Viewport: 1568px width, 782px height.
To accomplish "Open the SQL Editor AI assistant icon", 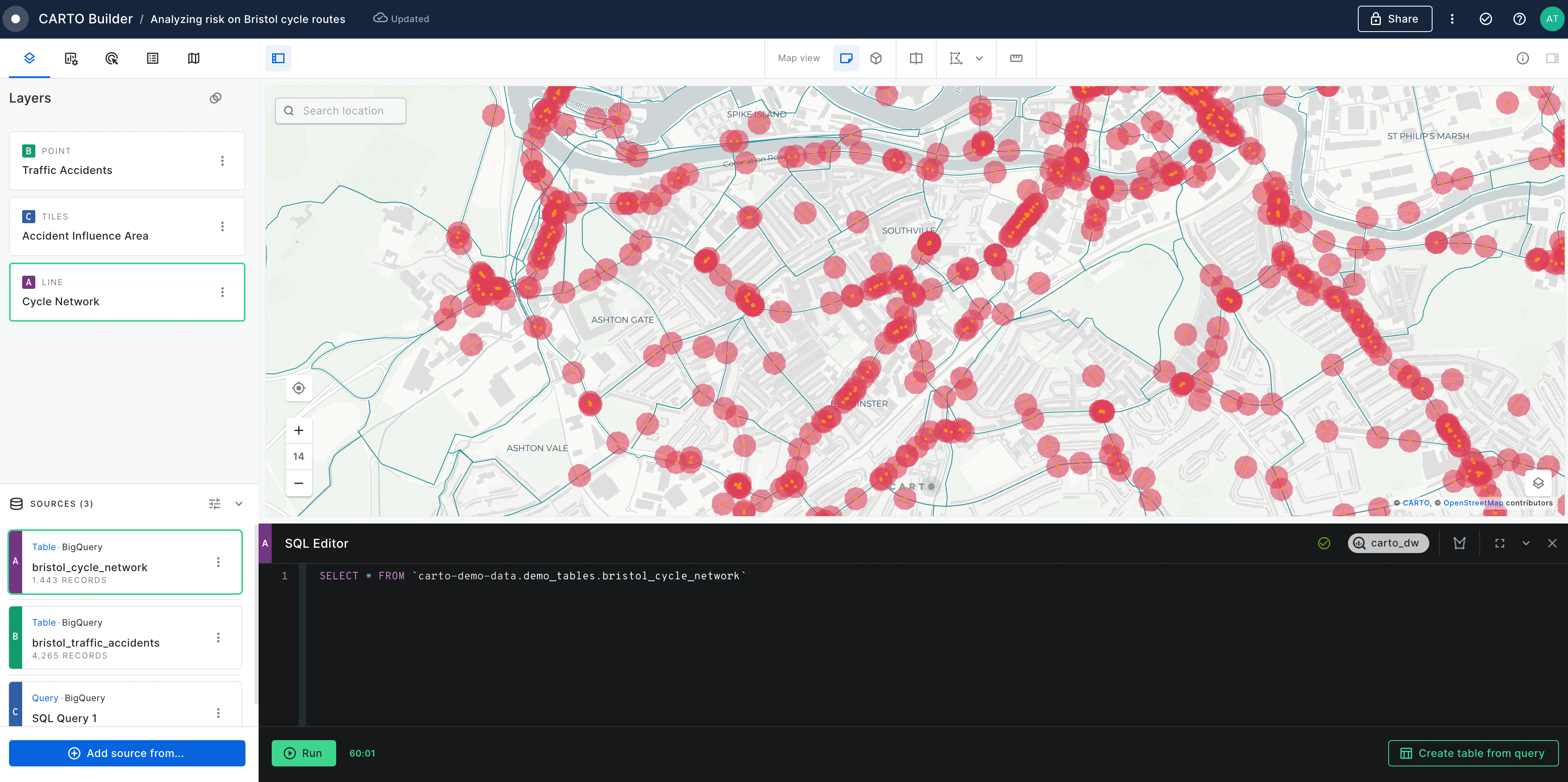I will click(x=1460, y=543).
